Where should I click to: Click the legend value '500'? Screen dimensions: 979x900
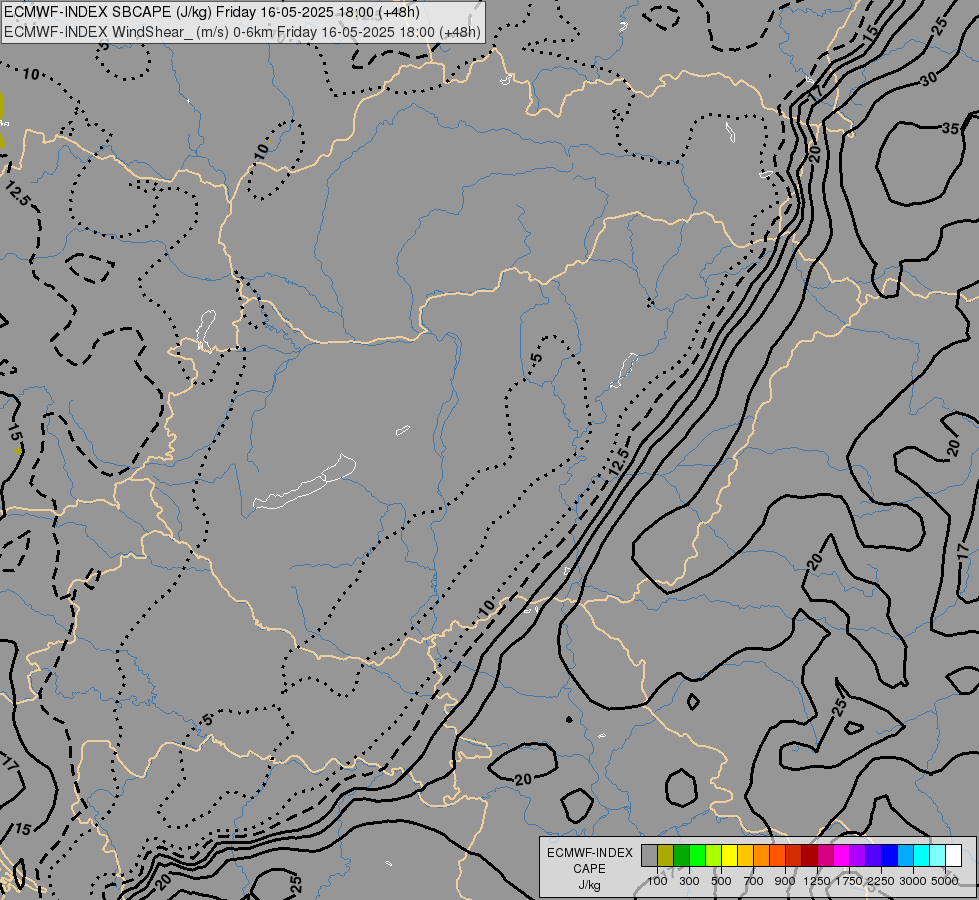click(721, 881)
